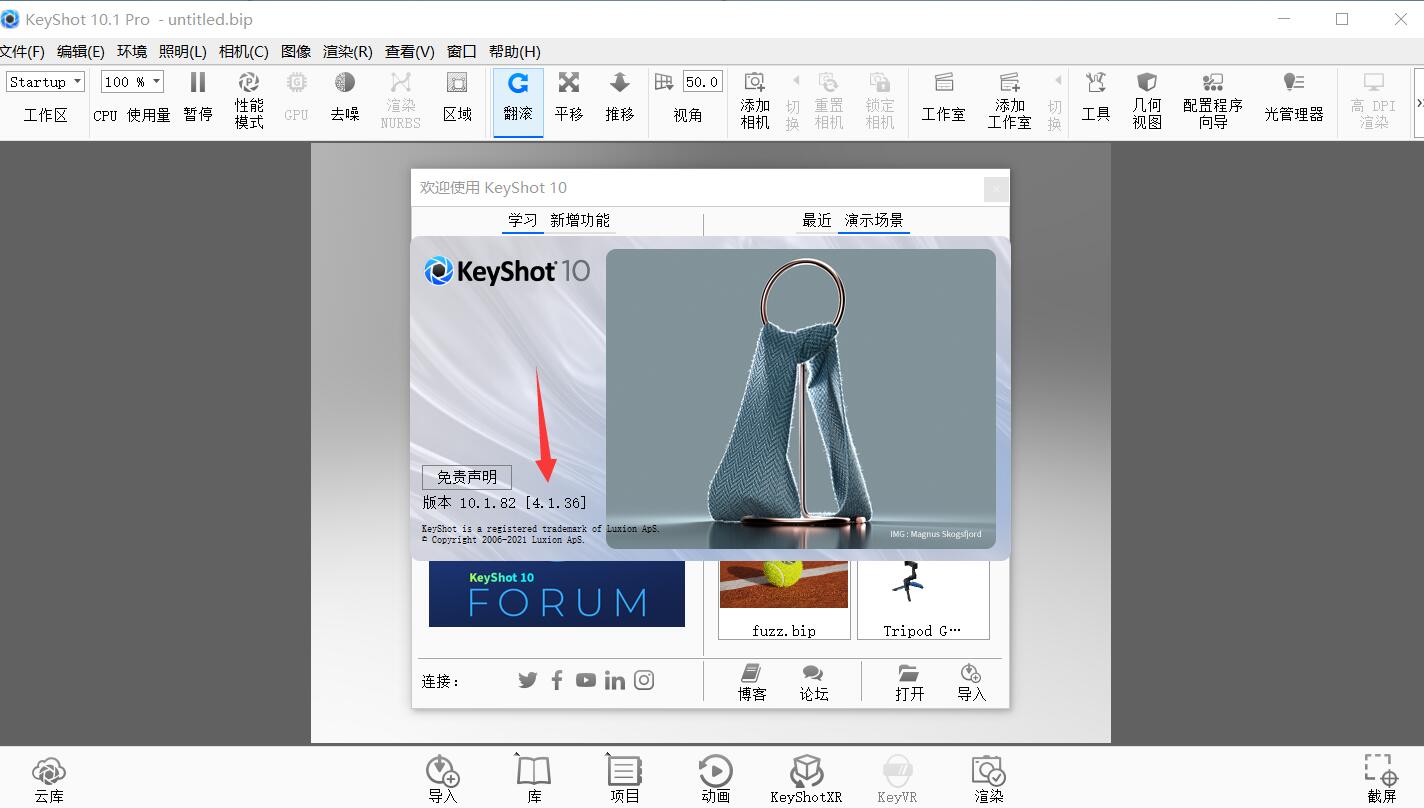Open the CPU usage 100 % dropdown

coord(132,82)
